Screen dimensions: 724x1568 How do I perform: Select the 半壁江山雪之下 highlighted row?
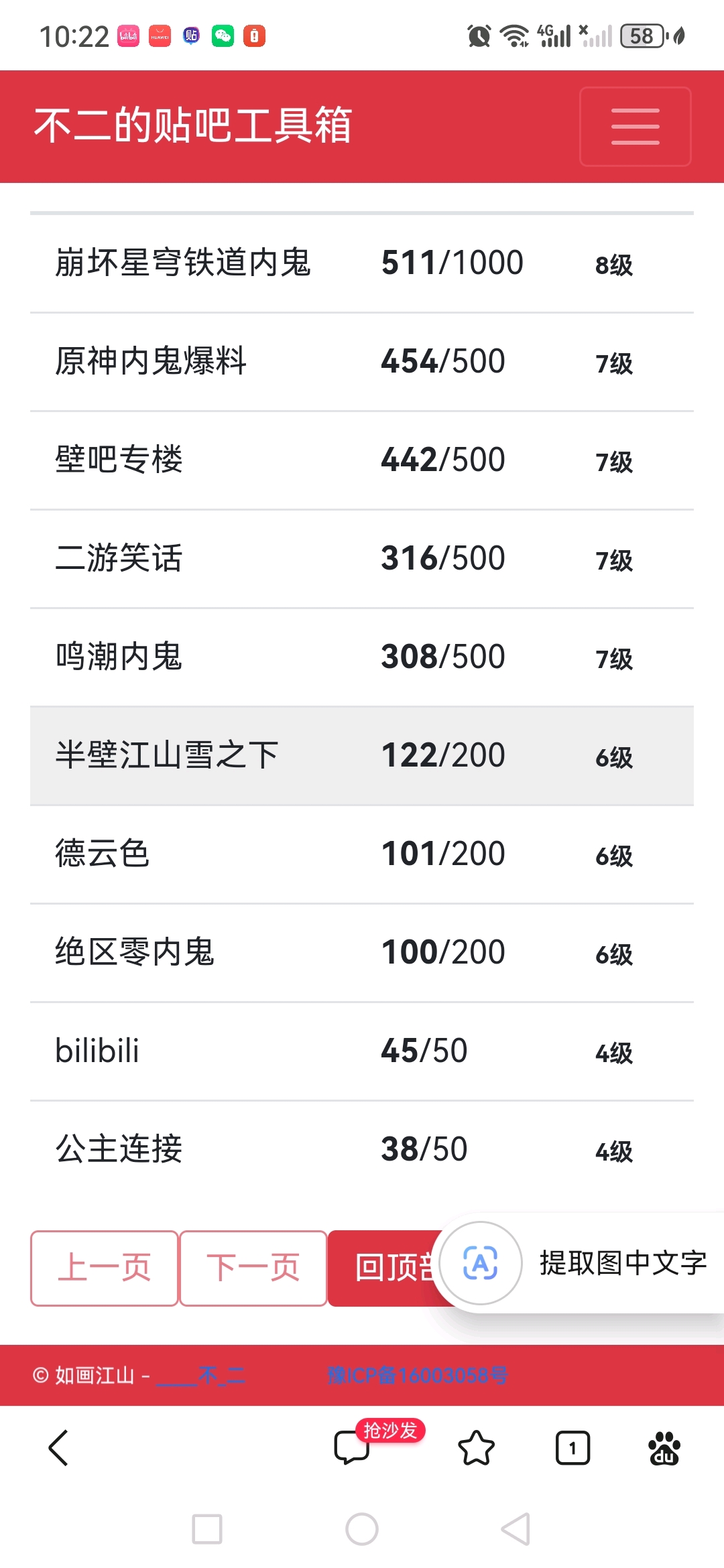[x=362, y=756]
